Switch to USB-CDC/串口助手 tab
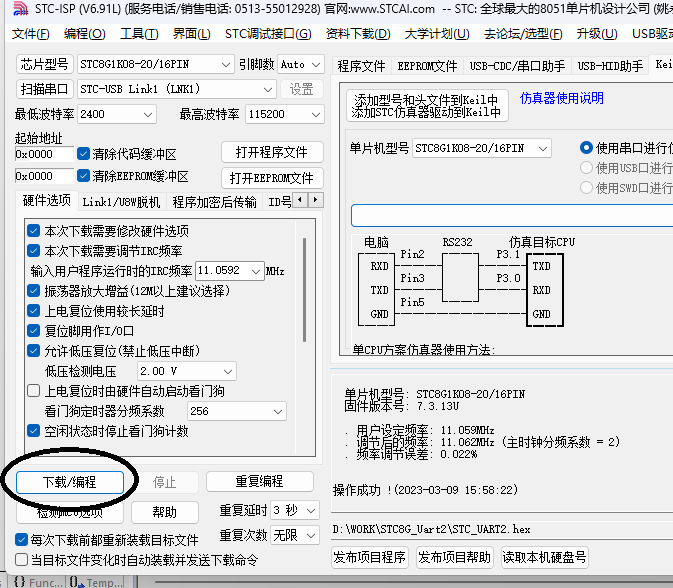673x588 pixels. pyautogui.click(x=517, y=66)
